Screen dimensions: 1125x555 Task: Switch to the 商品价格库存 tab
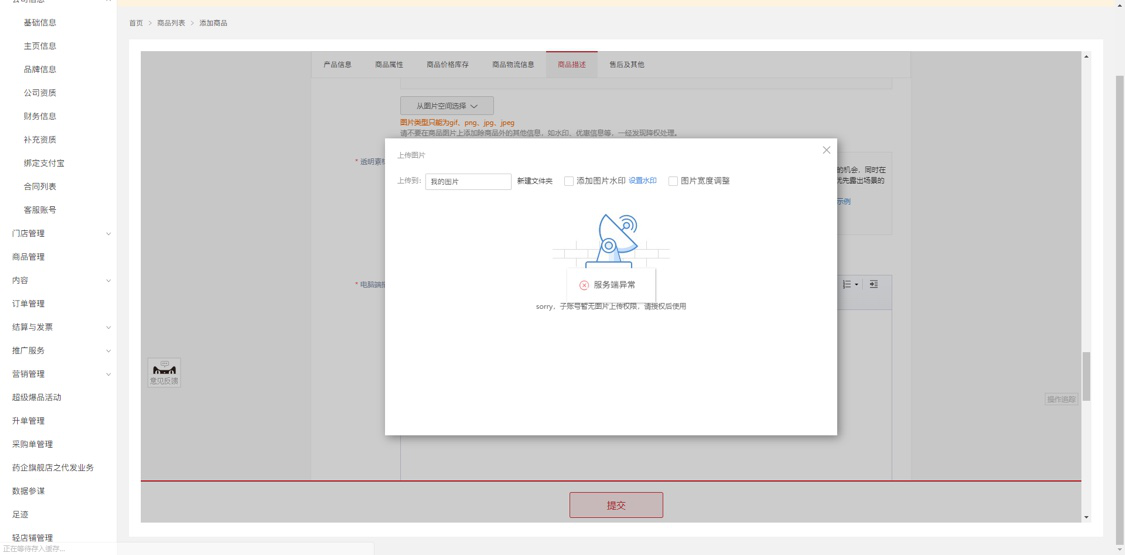coord(448,65)
